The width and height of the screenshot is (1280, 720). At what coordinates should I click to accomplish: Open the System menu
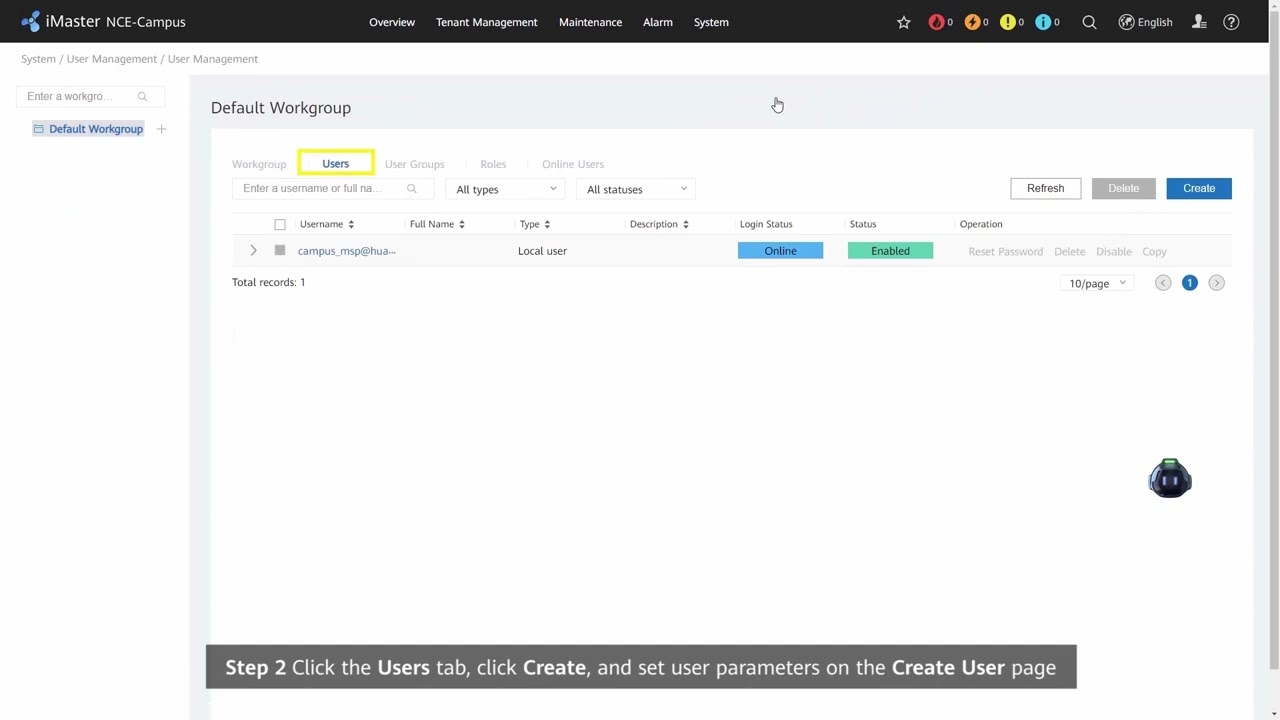point(711,22)
